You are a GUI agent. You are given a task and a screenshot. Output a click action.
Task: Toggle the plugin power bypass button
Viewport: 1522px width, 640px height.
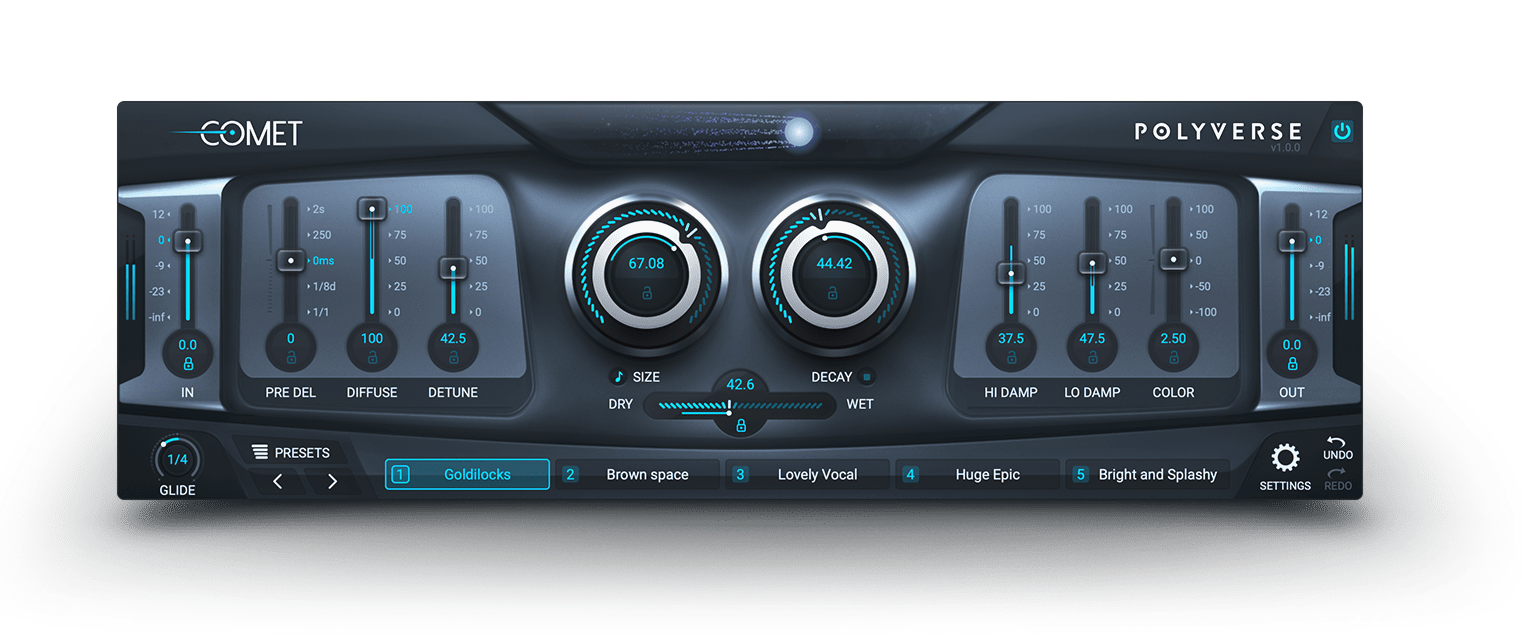click(x=1341, y=131)
